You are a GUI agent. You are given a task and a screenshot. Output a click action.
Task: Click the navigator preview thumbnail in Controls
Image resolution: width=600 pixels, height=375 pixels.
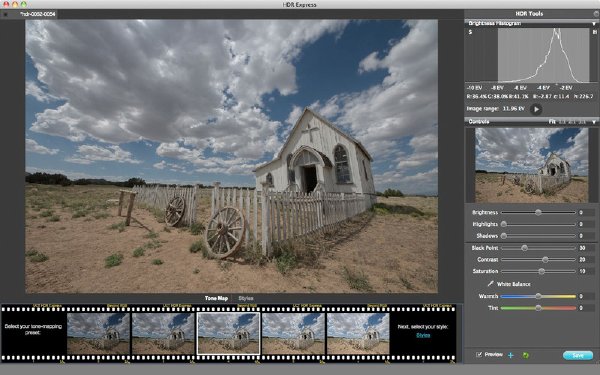(x=532, y=165)
